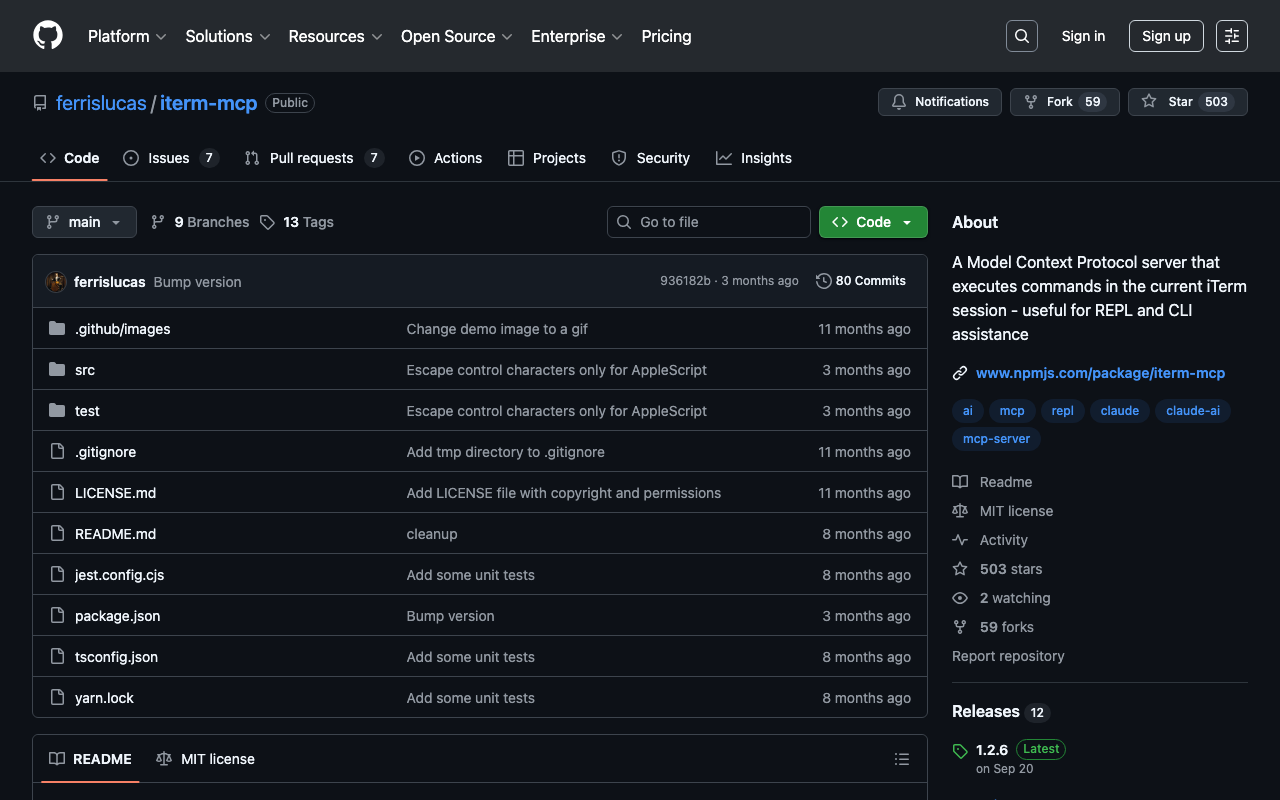The width and height of the screenshot is (1280, 800).
Task: Expand the green Code dropdown
Action: [x=872, y=222]
